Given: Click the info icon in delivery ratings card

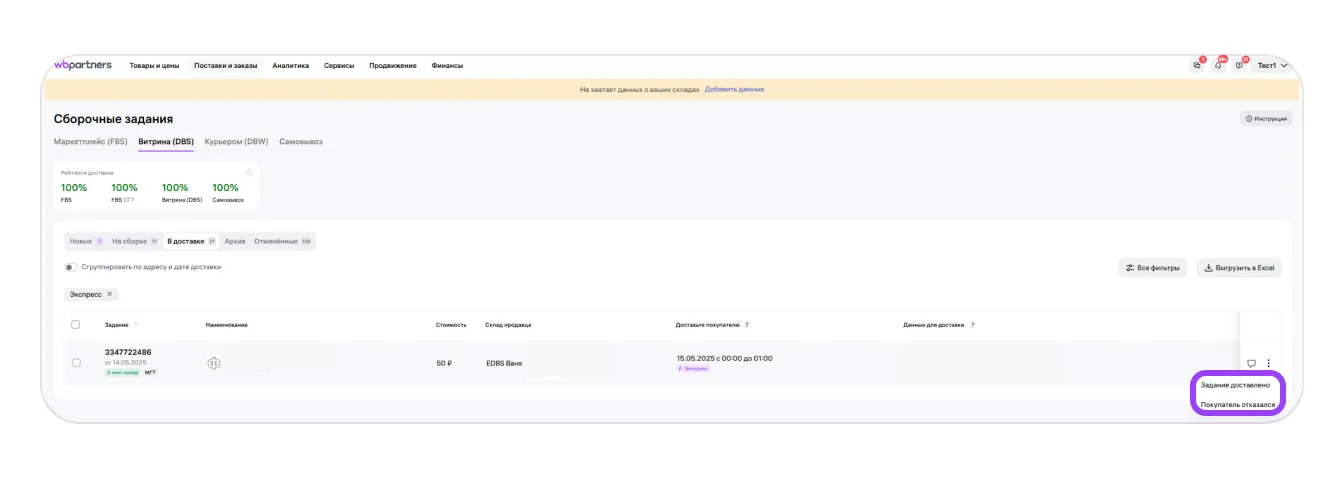Looking at the screenshot, I should click(x=248, y=173).
